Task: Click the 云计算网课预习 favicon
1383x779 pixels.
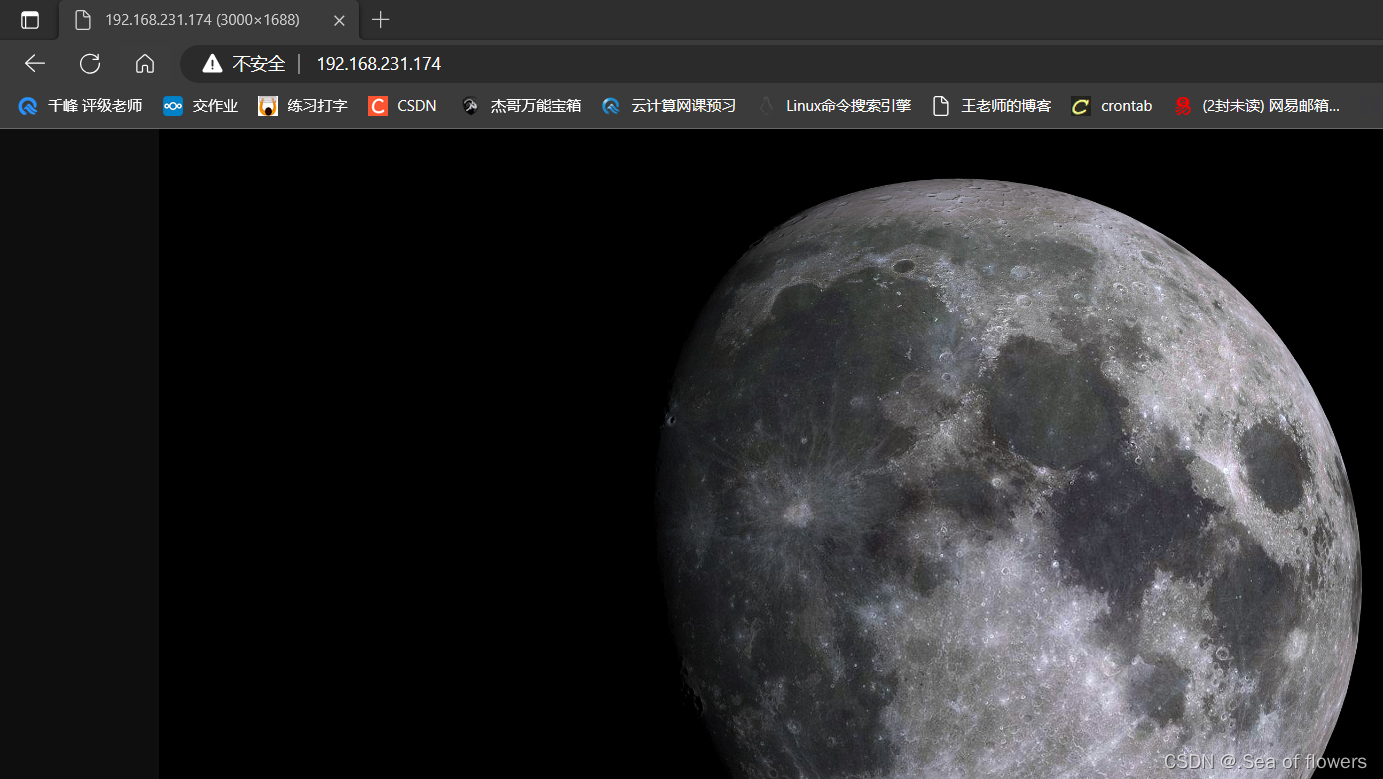Action: point(611,106)
